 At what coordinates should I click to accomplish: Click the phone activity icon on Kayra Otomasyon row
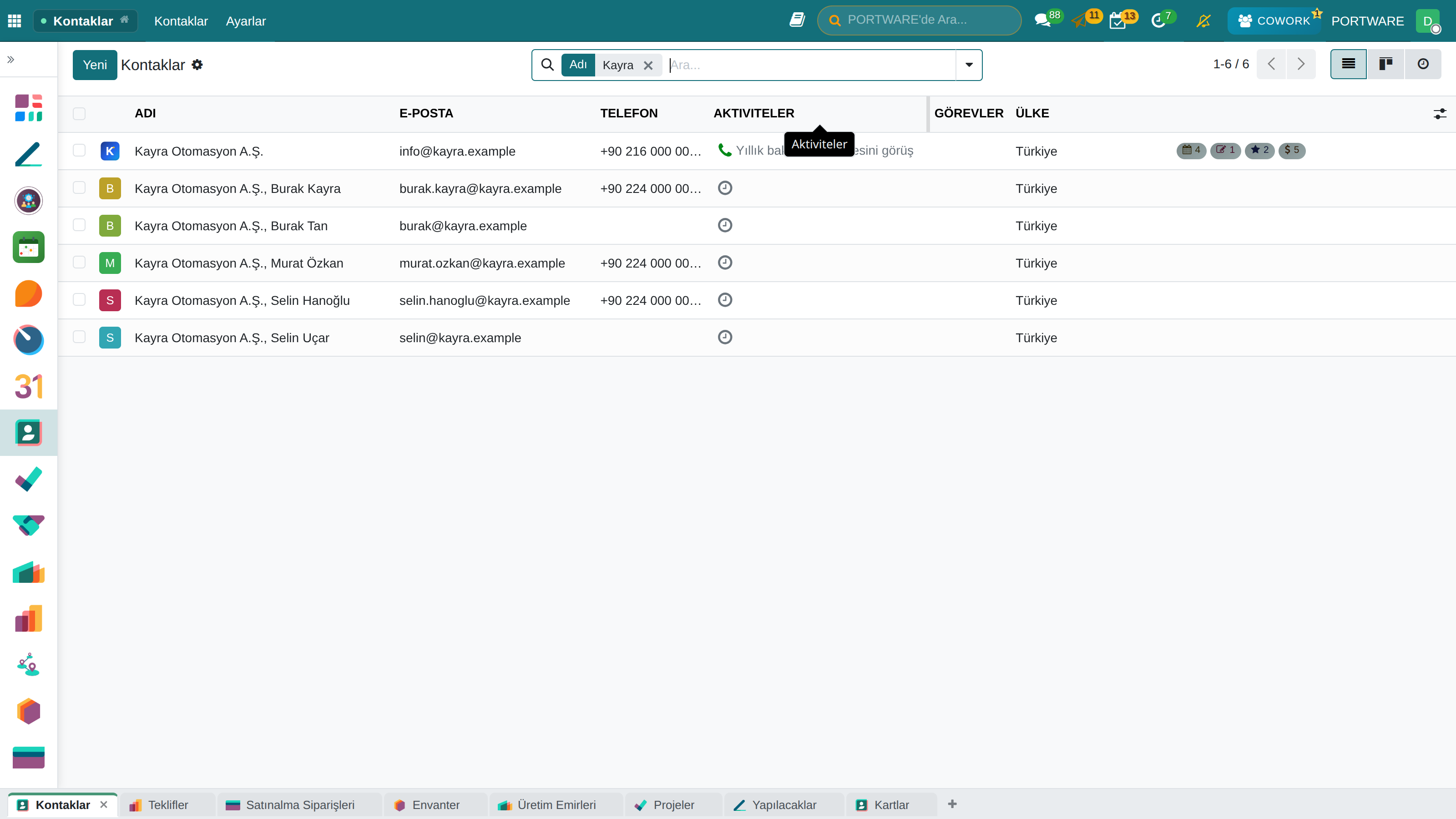pyautogui.click(x=725, y=150)
